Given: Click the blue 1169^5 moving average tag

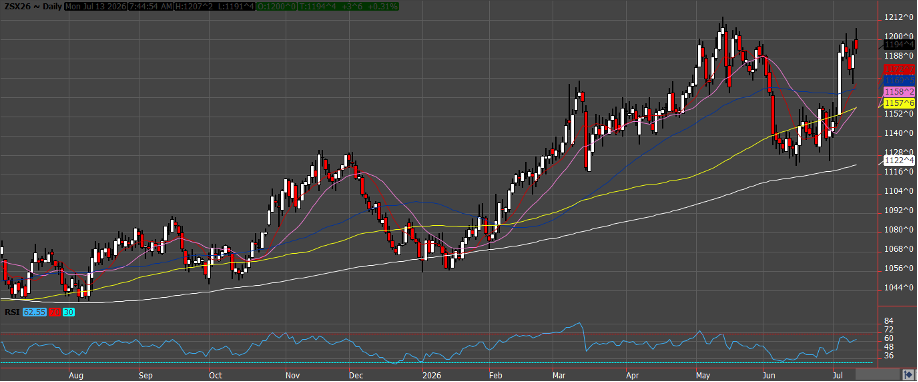Looking at the screenshot, I should point(899,80).
